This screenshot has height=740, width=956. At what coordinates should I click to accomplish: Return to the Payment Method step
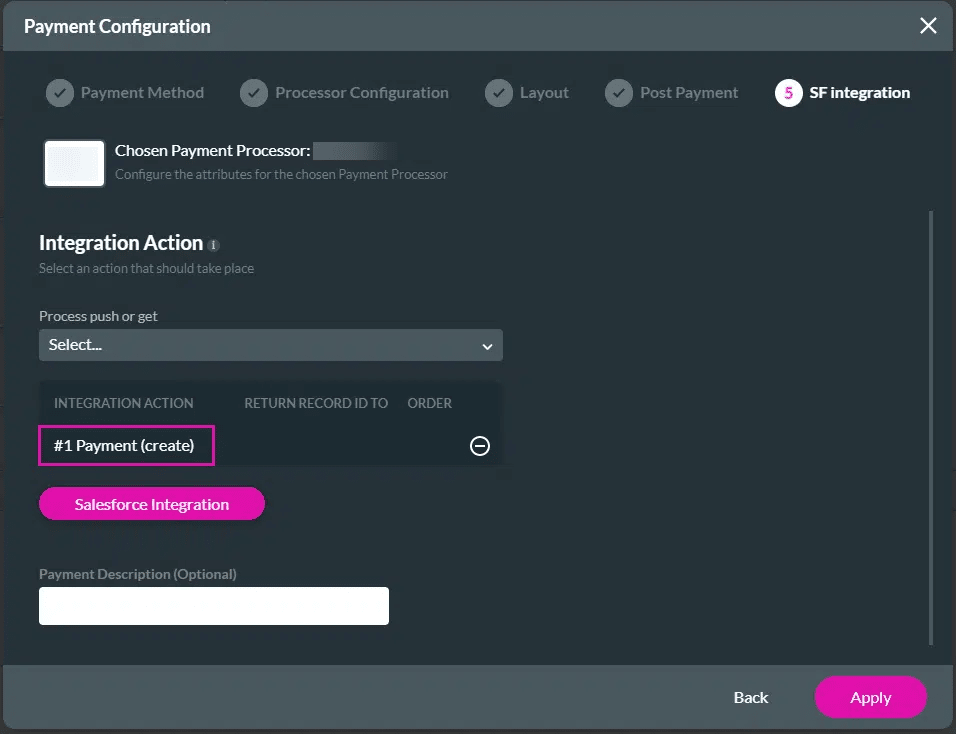[125, 92]
